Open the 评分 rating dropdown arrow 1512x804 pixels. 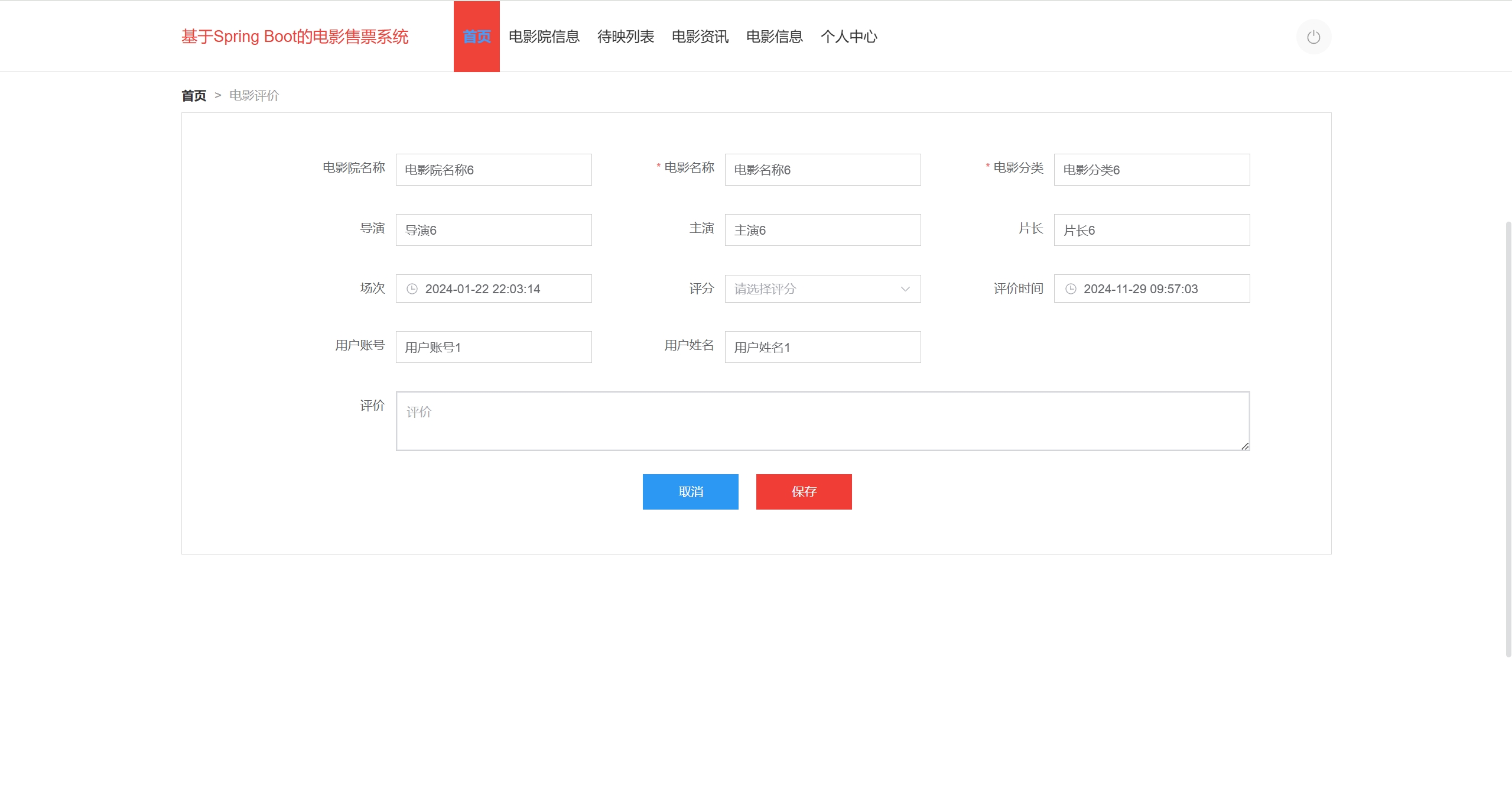tap(905, 289)
